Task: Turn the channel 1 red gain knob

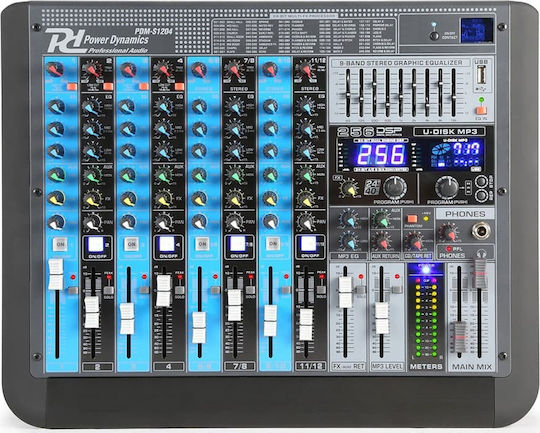Action: [55, 70]
